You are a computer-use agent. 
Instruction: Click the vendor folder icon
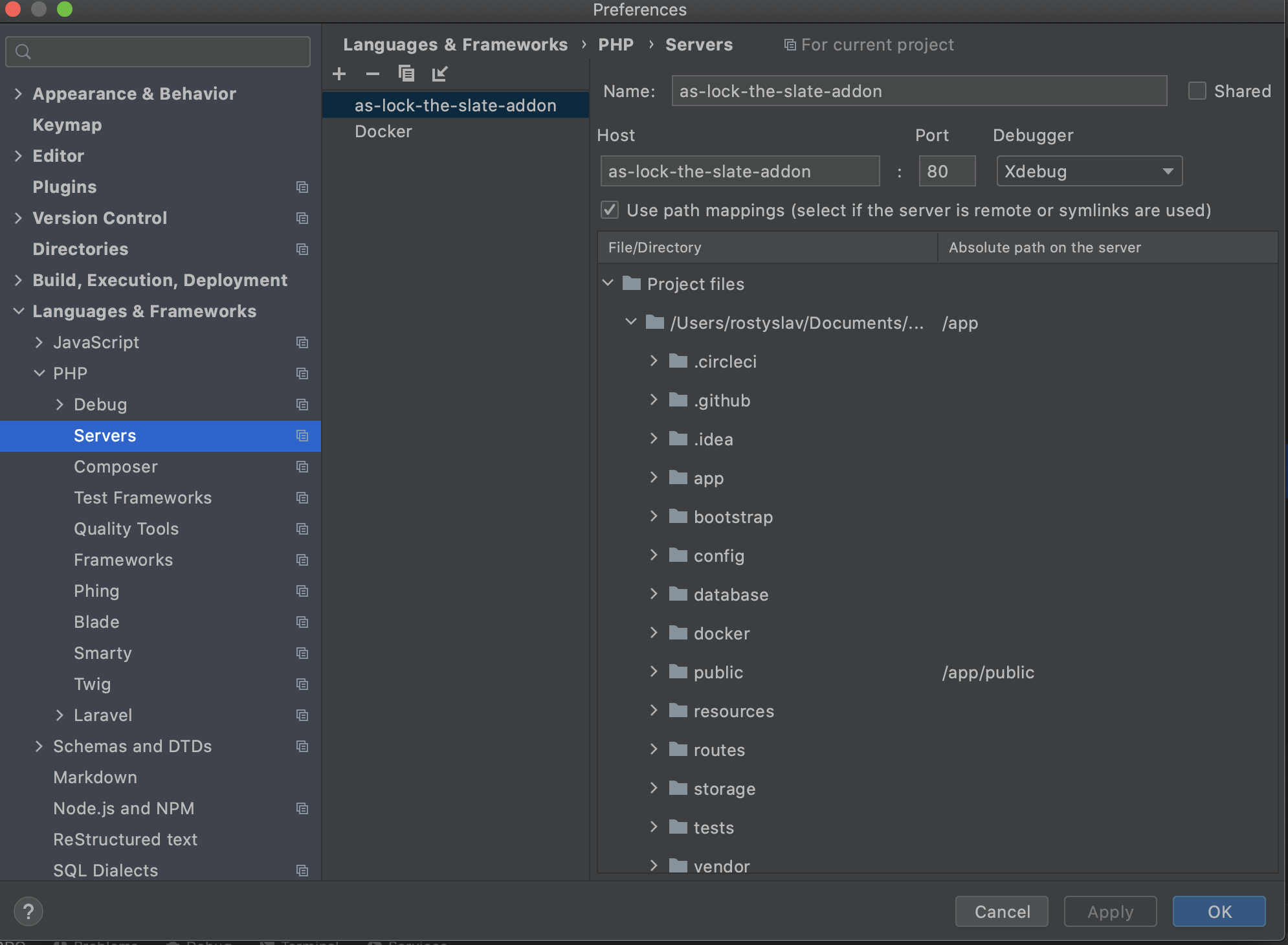[x=678, y=865]
